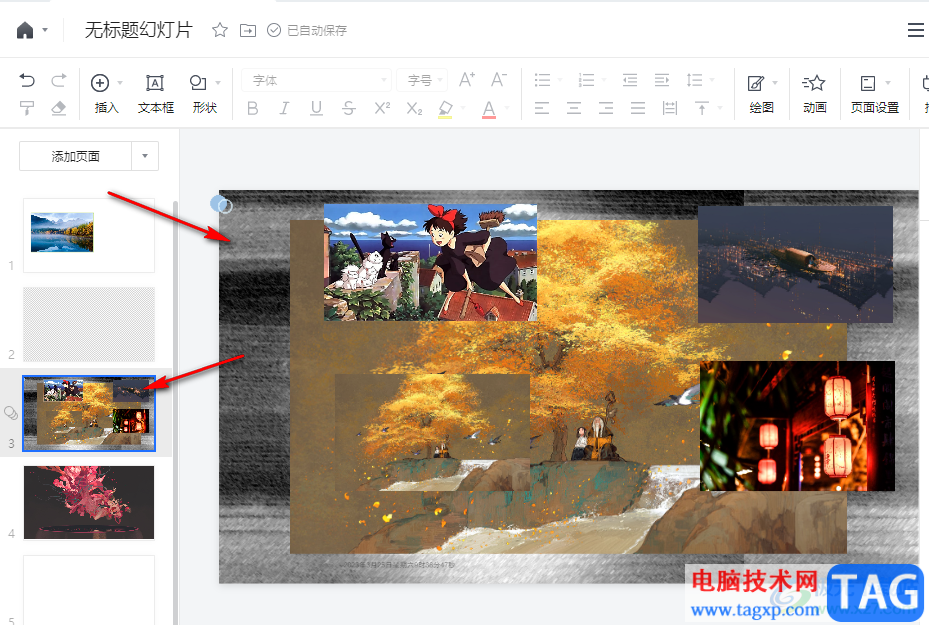Toggle underline formatting

[x=316, y=108]
